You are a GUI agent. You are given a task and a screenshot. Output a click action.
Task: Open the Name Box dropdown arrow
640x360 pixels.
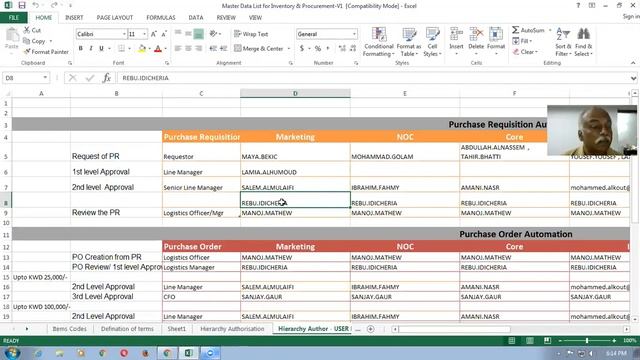[x=45, y=78]
